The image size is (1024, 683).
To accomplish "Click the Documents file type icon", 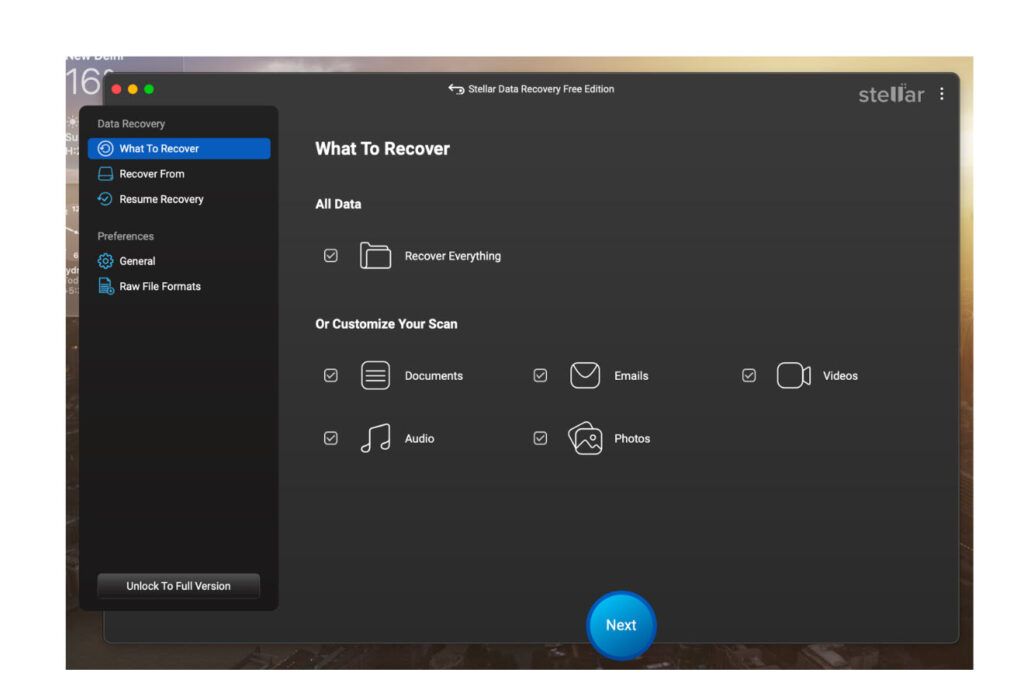I will coord(375,376).
